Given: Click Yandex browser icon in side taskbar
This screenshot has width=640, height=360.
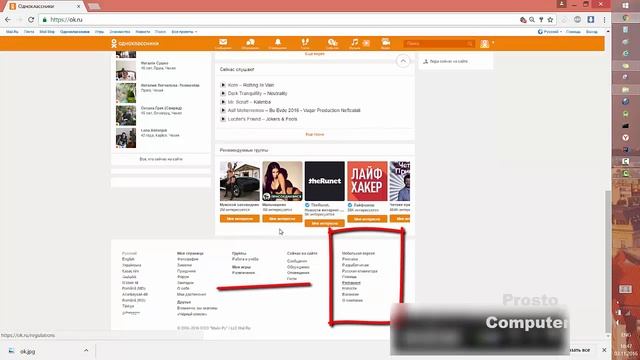Looking at the screenshot, I should tap(625, 138).
